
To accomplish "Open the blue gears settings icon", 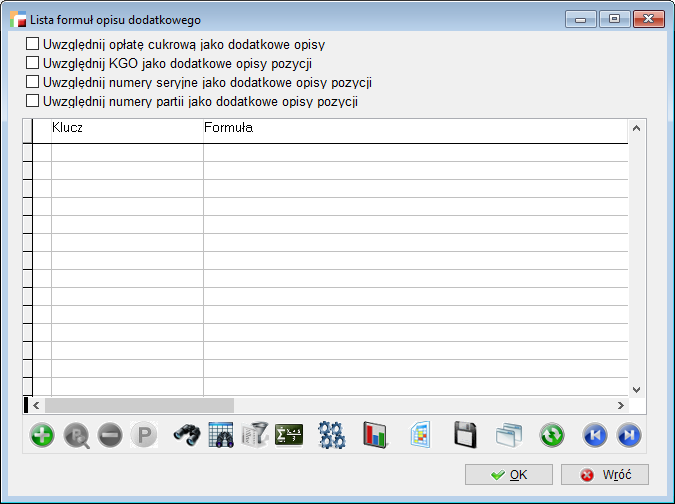I will (332, 435).
